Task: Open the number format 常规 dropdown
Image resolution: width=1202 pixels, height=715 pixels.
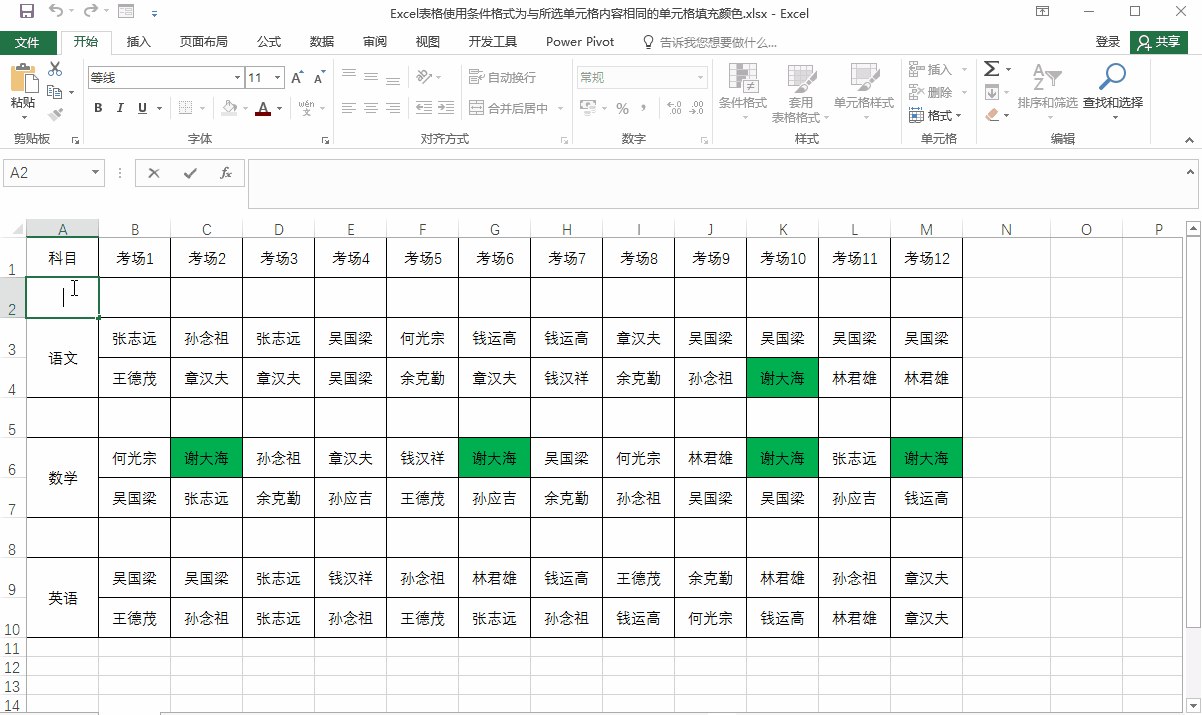Action: (699, 77)
